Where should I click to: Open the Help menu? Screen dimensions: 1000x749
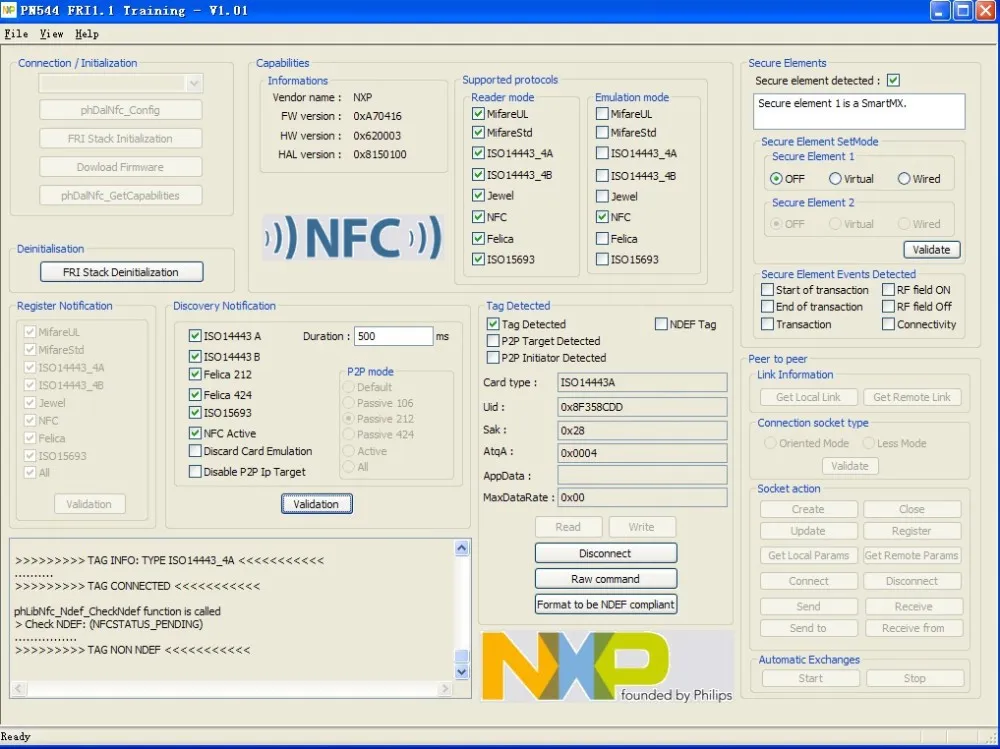pos(87,33)
